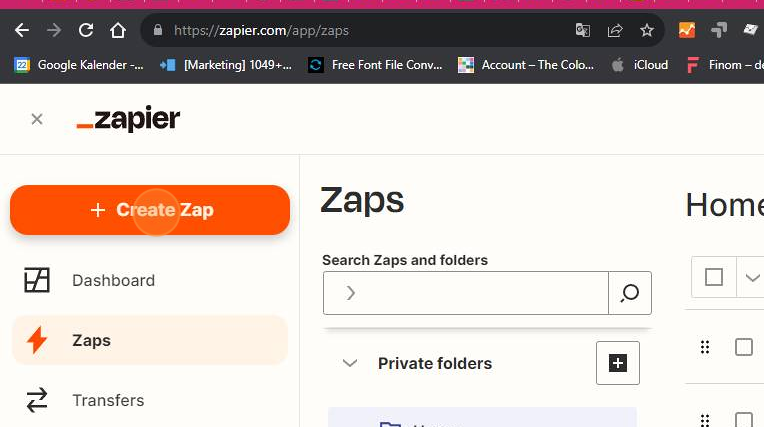The height and width of the screenshot is (427, 764).
Task: Click the magnifier search button
Action: (x=630, y=293)
